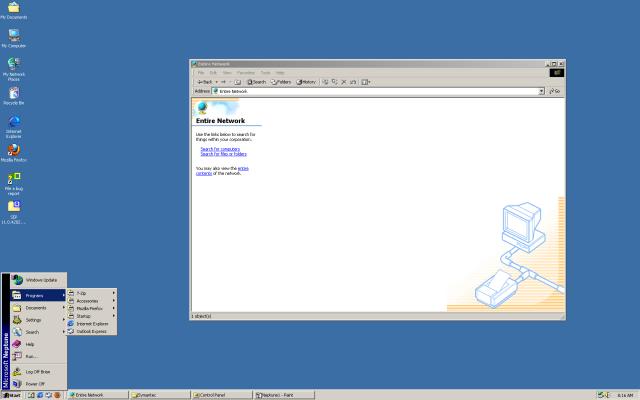
Task: Expand the Accessories programs submenu
Action: click(92, 301)
